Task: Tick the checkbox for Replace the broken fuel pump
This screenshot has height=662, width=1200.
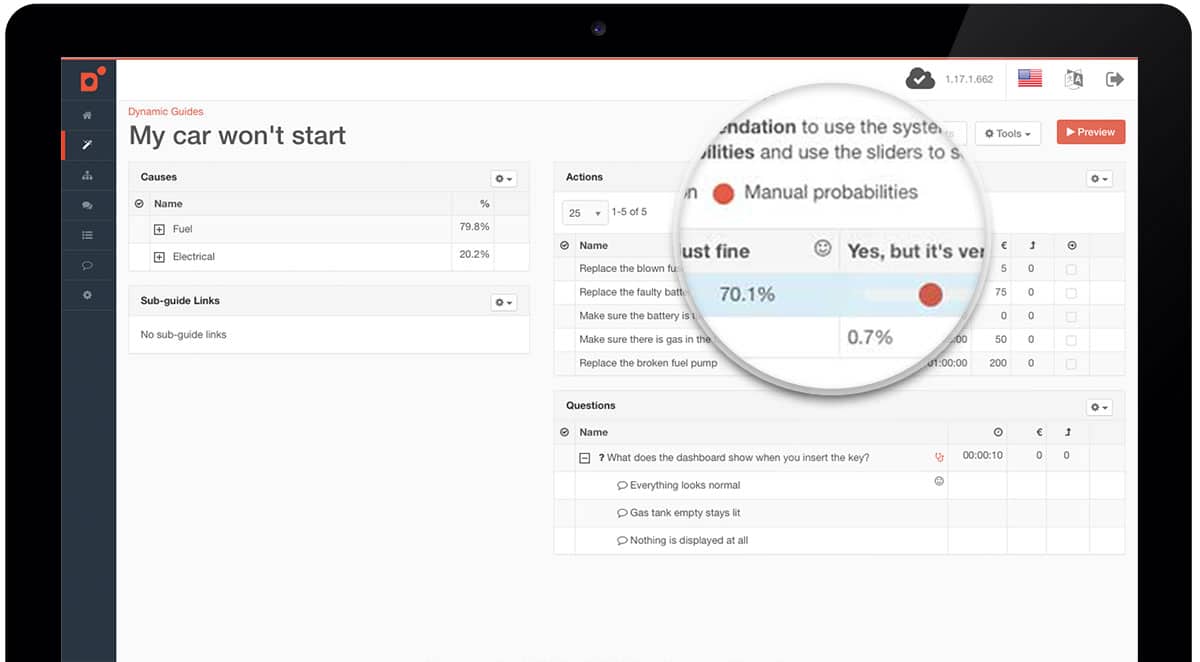Action: [1071, 364]
